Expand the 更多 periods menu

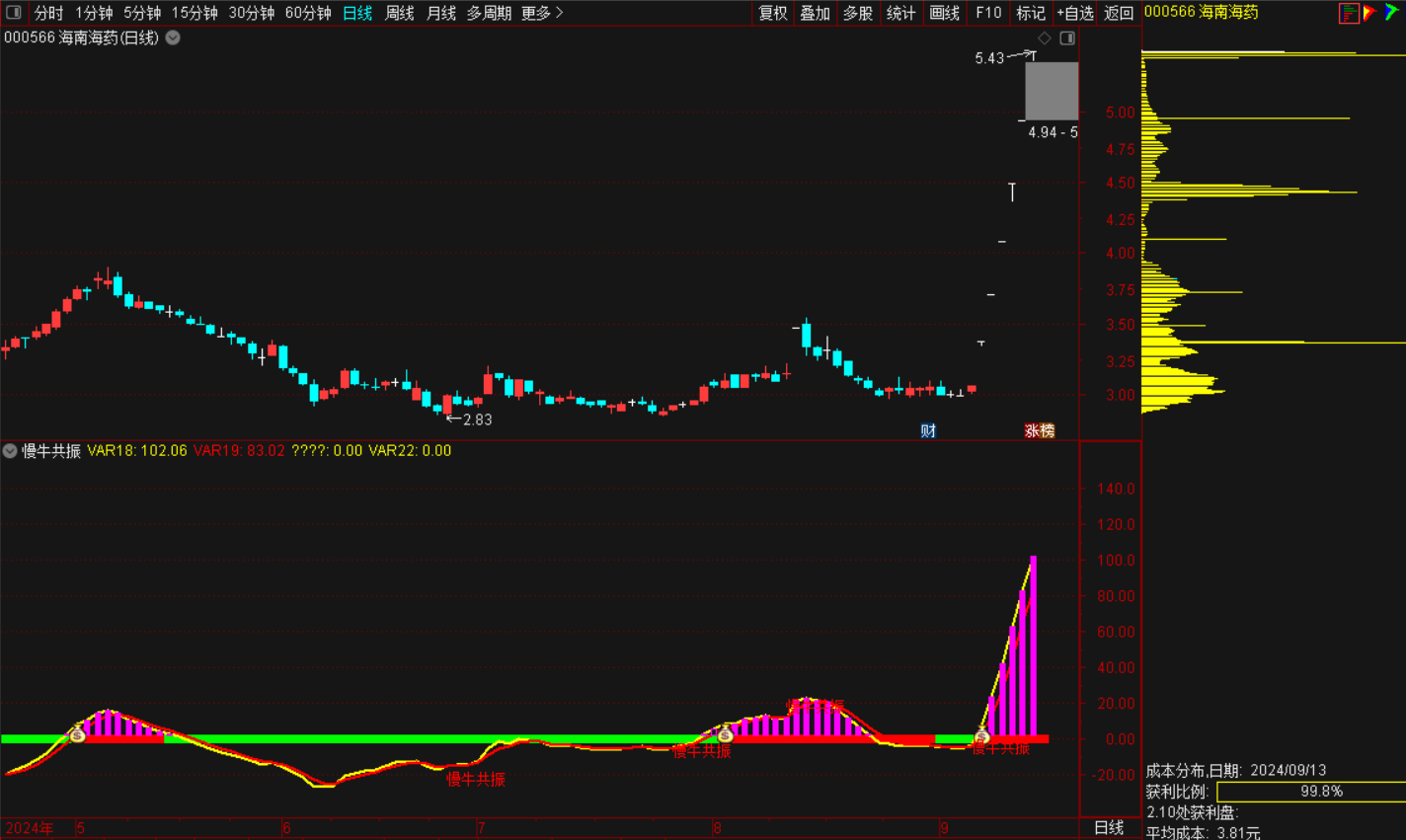pyautogui.click(x=542, y=13)
